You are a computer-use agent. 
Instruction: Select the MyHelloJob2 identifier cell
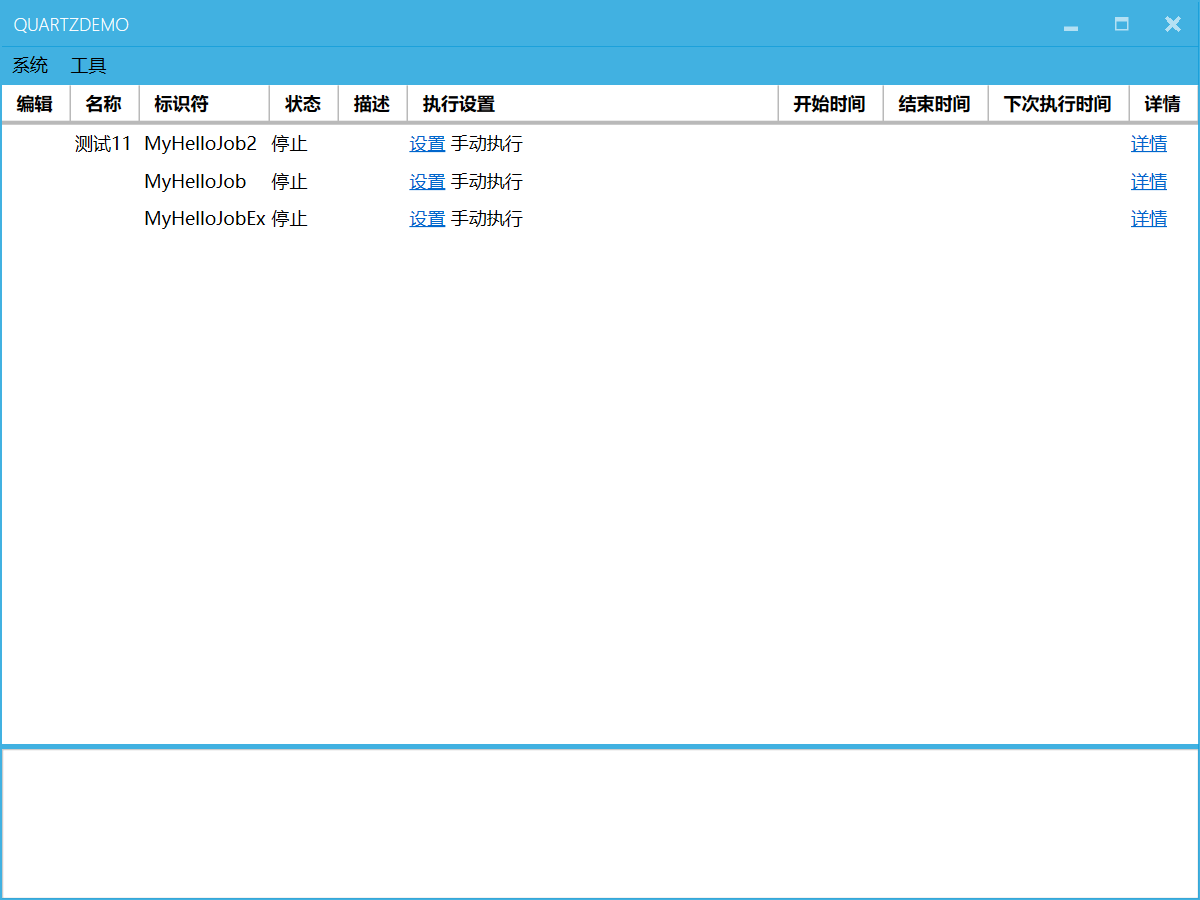(x=201, y=144)
